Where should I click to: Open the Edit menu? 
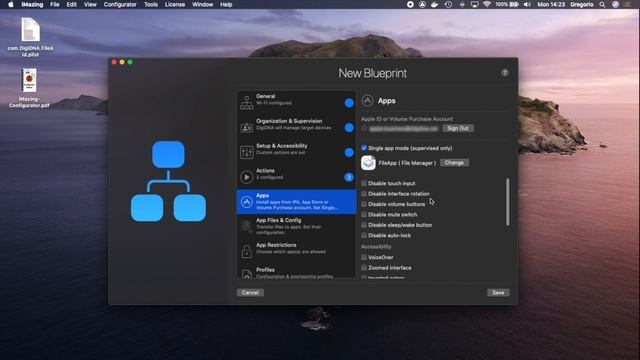click(72, 4)
